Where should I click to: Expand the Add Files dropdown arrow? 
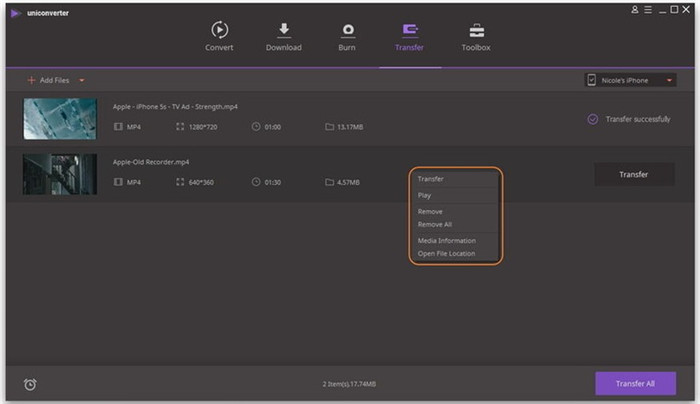click(x=82, y=80)
